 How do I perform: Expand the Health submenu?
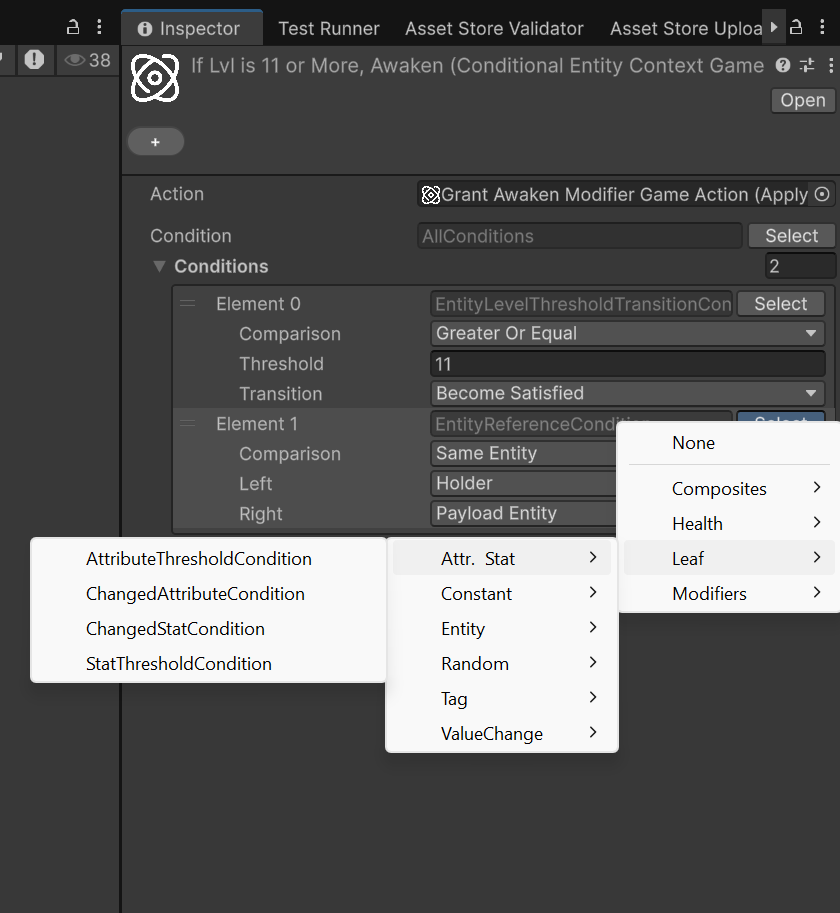729,523
